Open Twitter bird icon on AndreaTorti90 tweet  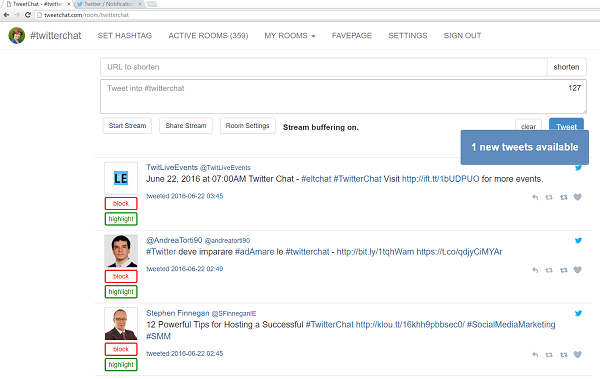578,240
